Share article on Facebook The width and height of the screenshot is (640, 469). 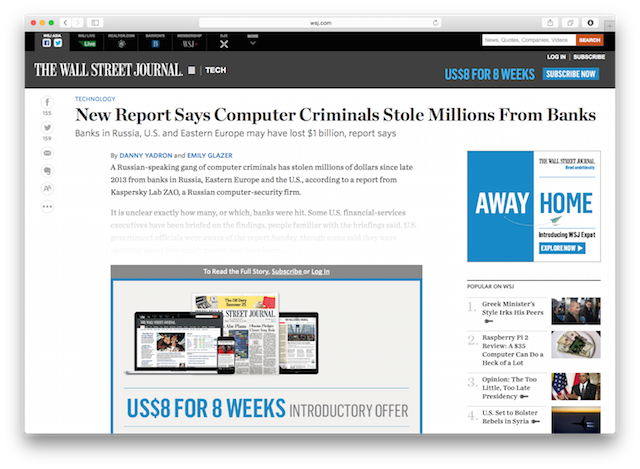click(x=47, y=103)
